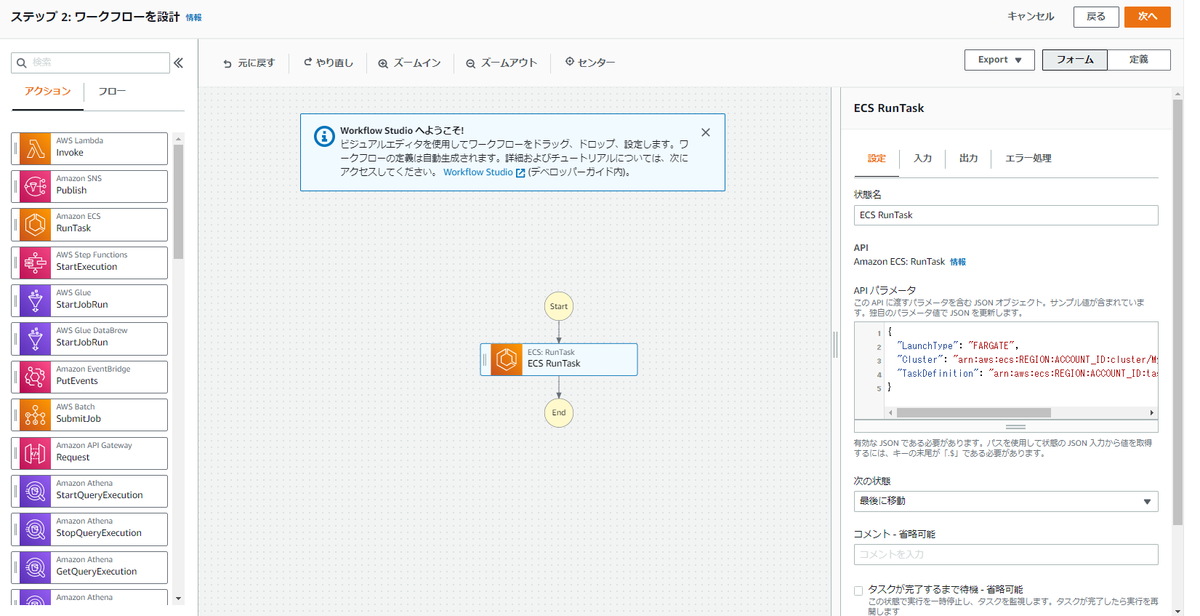Click the 次へ button
The height and width of the screenshot is (616, 1200).
[1147, 17]
